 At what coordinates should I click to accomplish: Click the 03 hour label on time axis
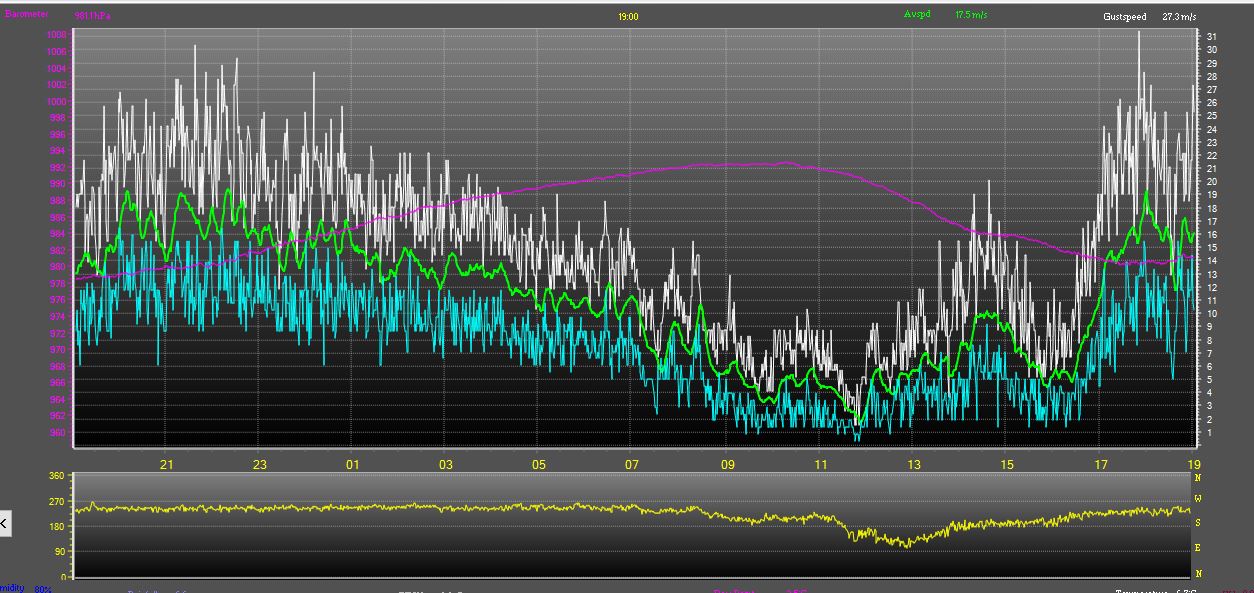point(446,464)
